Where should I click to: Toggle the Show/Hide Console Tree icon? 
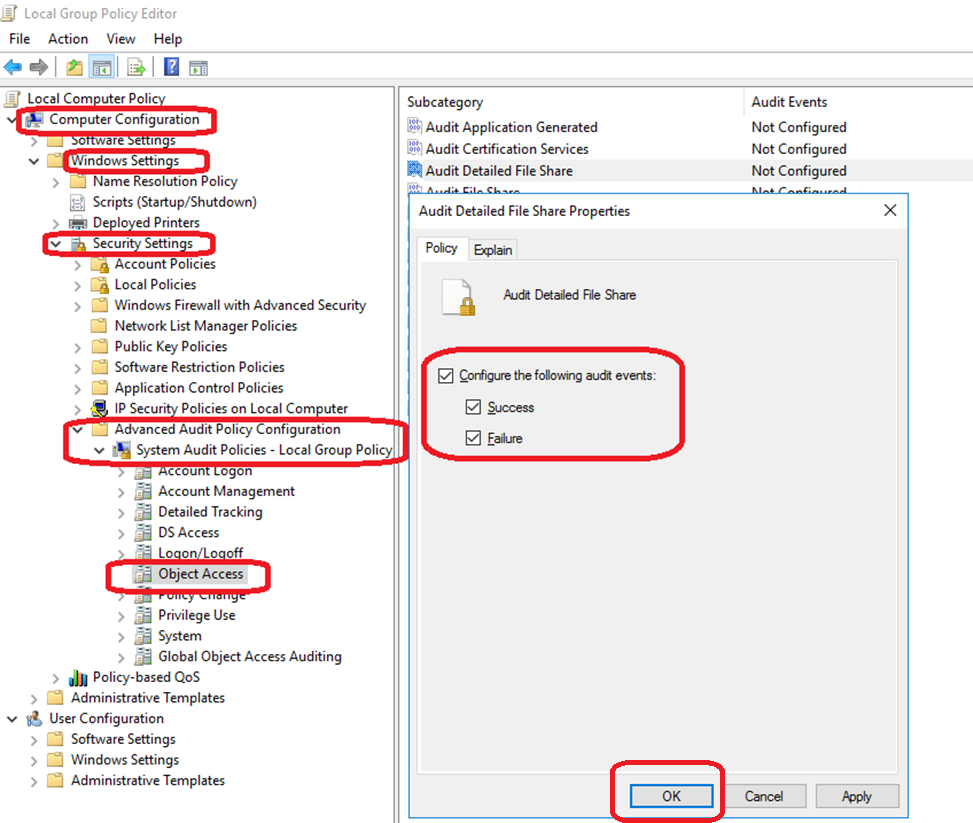(100, 67)
